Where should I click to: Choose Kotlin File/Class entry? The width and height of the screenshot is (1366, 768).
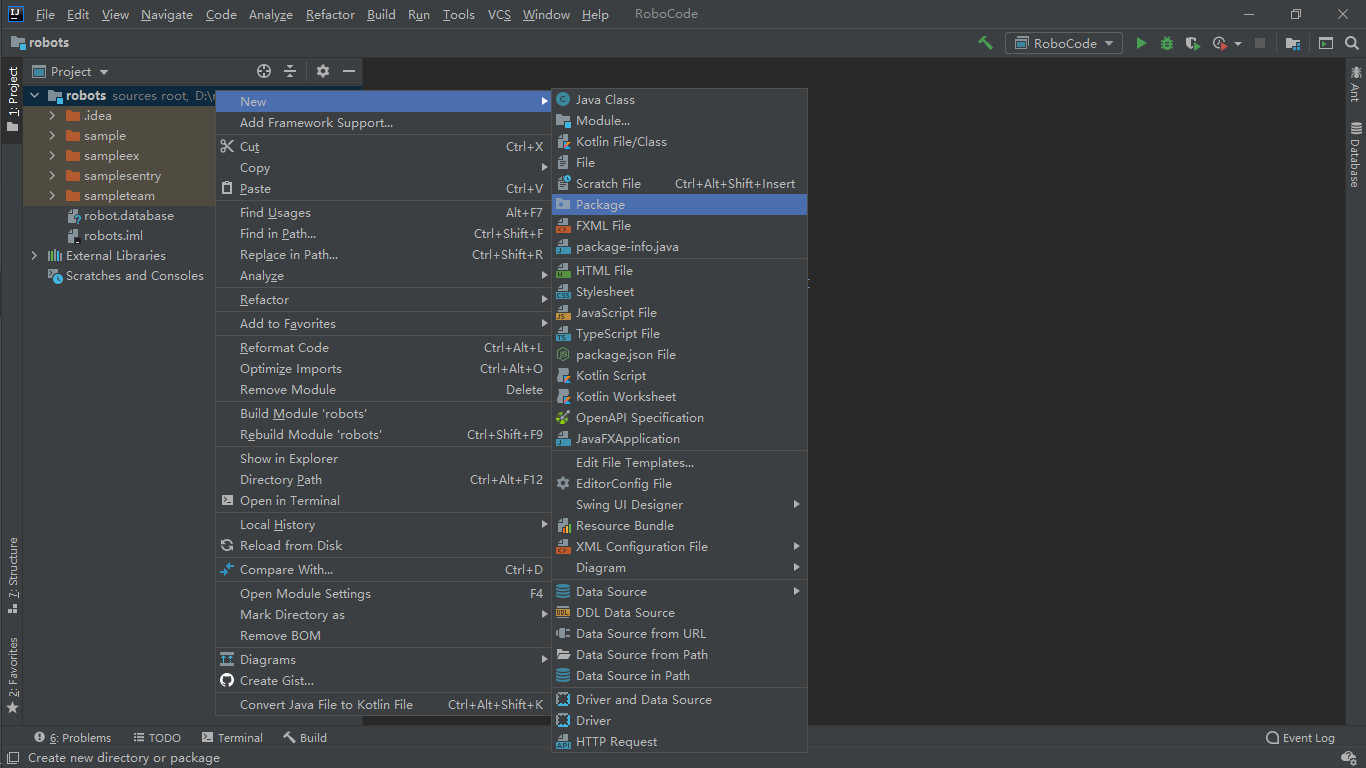(679, 142)
